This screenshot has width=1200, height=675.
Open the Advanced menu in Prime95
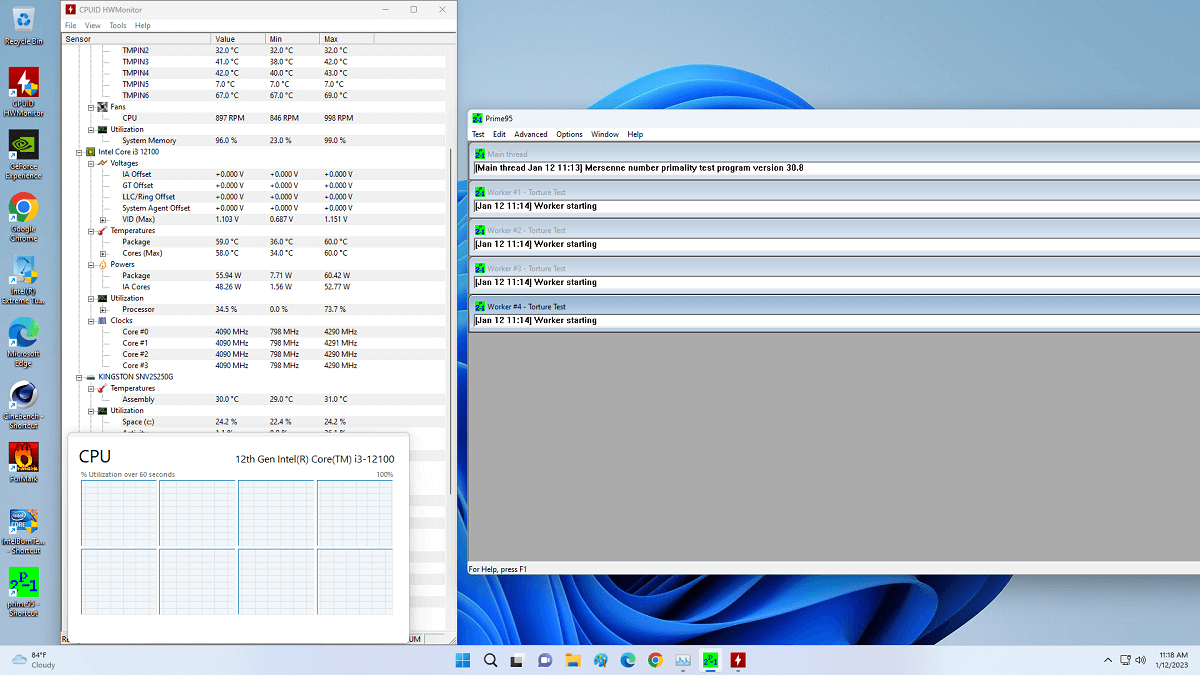pos(531,134)
